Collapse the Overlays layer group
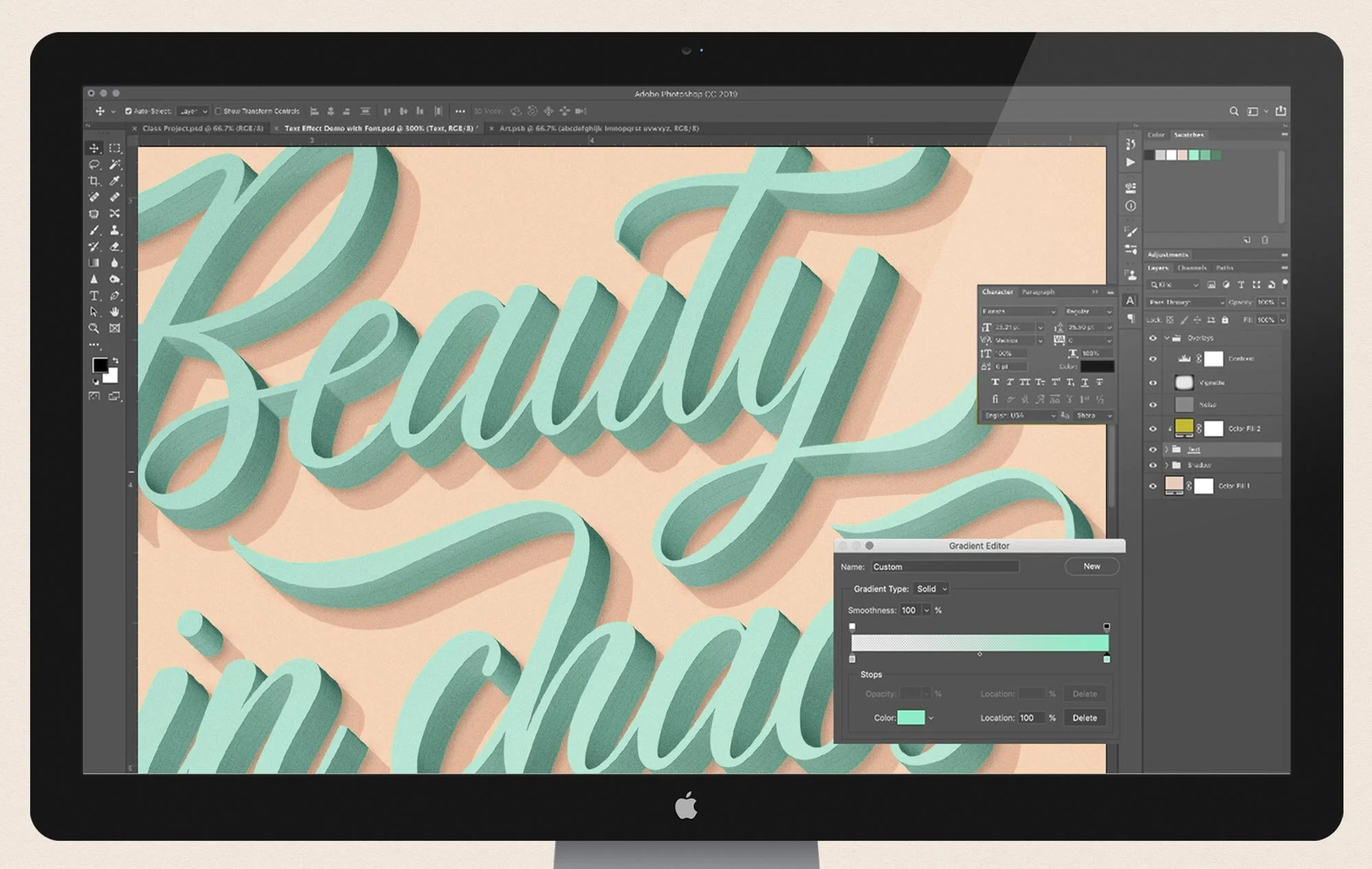The height and width of the screenshot is (869, 1372). 1167,338
